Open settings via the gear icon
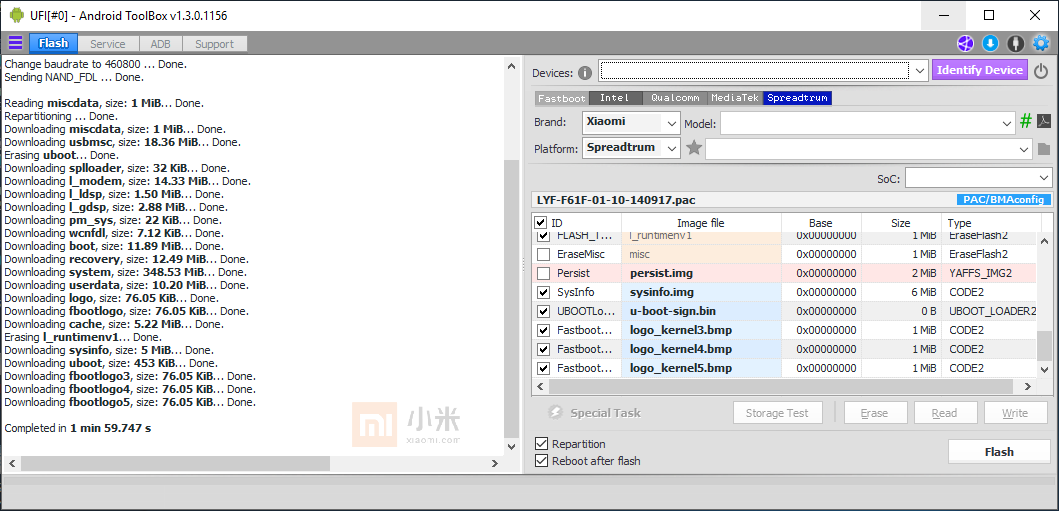 point(1041,44)
